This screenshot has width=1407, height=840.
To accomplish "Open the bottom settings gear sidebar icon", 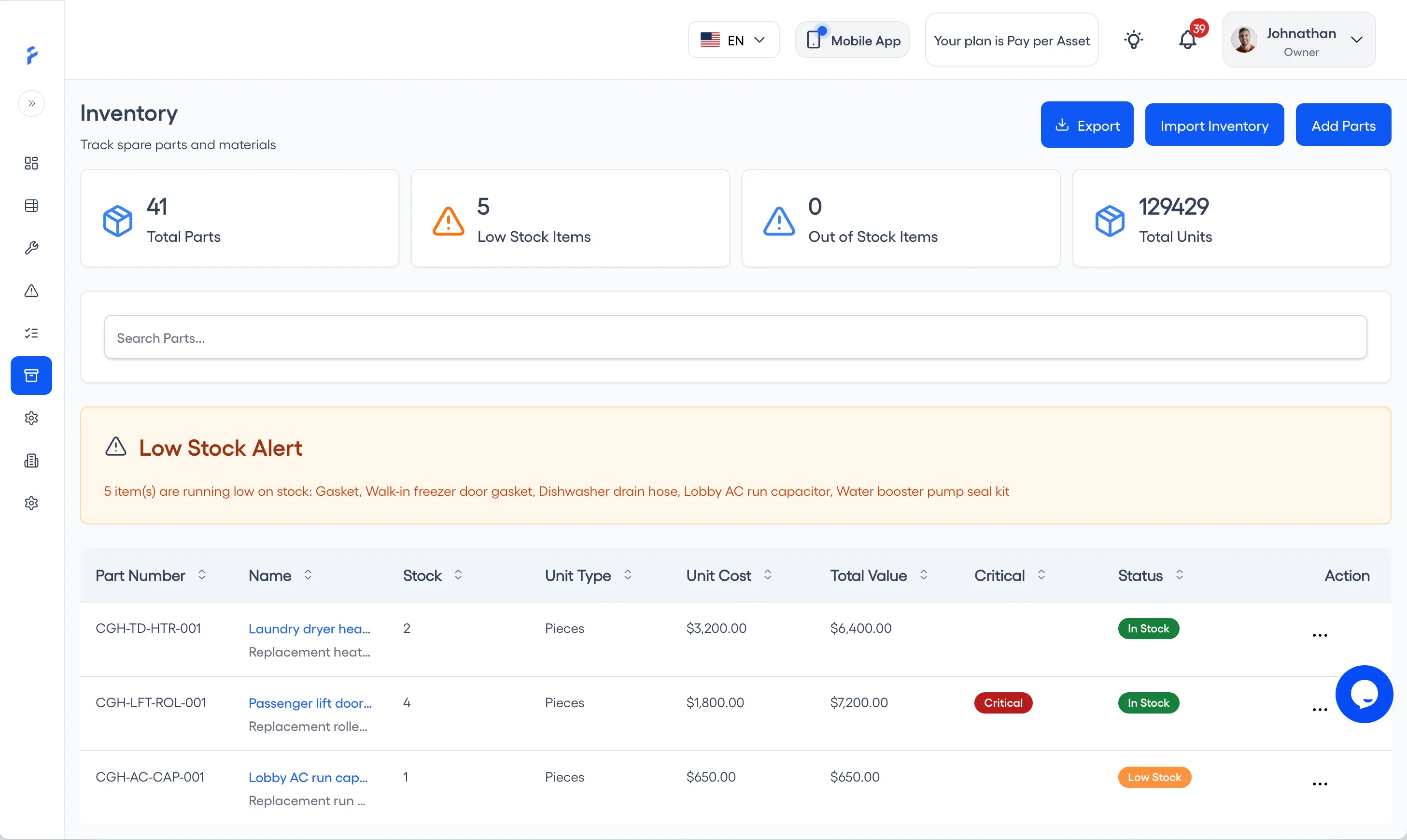I will point(32,503).
